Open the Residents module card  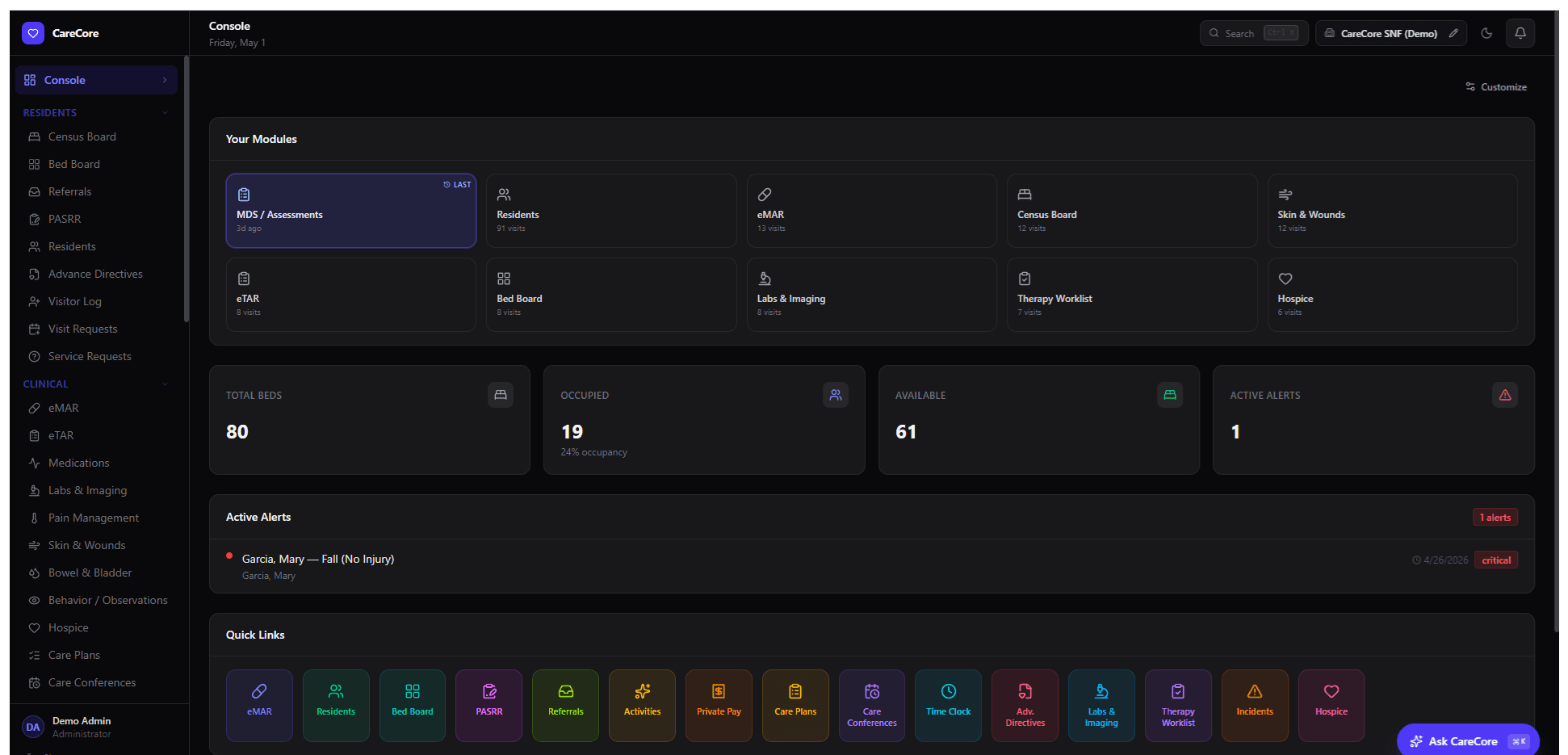[x=611, y=211]
